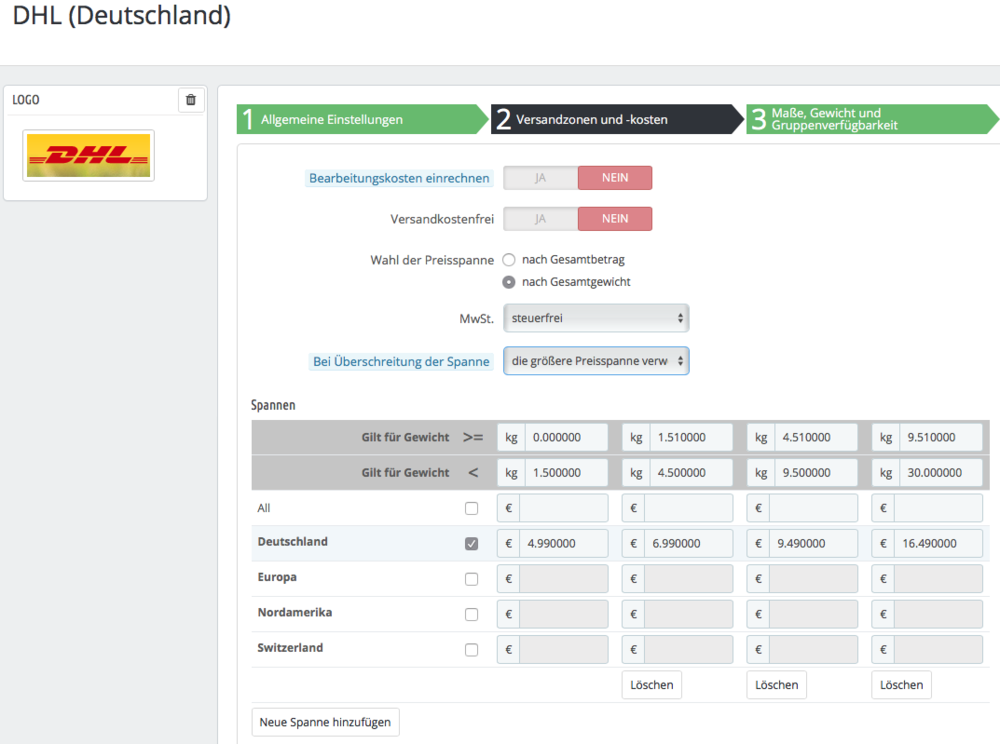This screenshot has height=744, width=1000.
Task: Enable the Europa zone checkbox
Action: tap(471, 579)
